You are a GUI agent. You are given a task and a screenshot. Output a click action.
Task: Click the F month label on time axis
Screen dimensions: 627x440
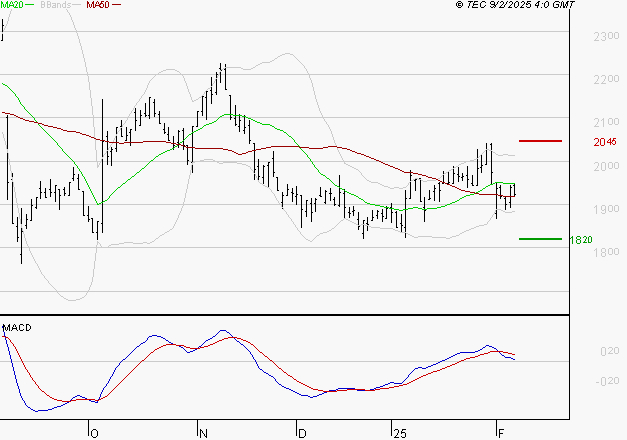[x=501, y=434]
